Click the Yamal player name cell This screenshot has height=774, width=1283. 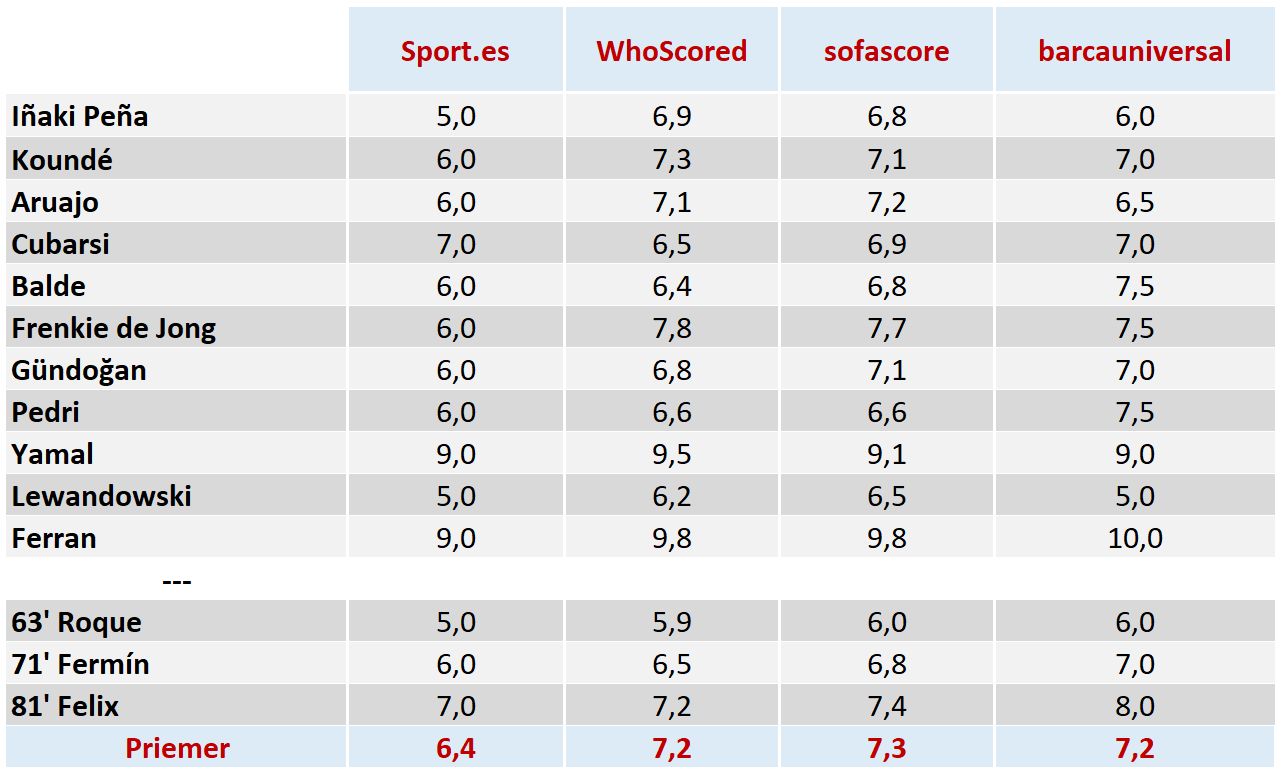53,454
